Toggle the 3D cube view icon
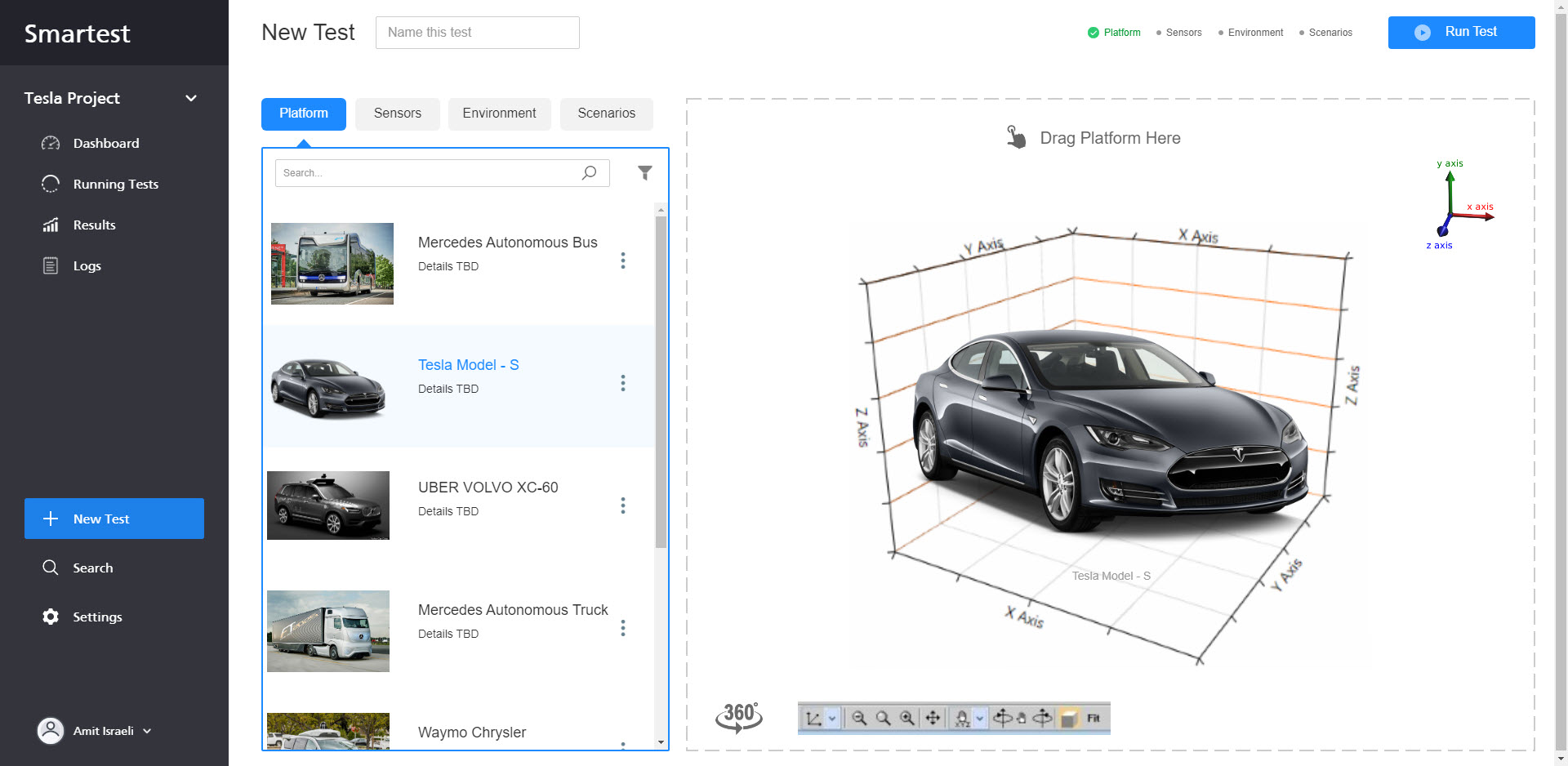The height and width of the screenshot is (766, 1568). pos(1068,719)
